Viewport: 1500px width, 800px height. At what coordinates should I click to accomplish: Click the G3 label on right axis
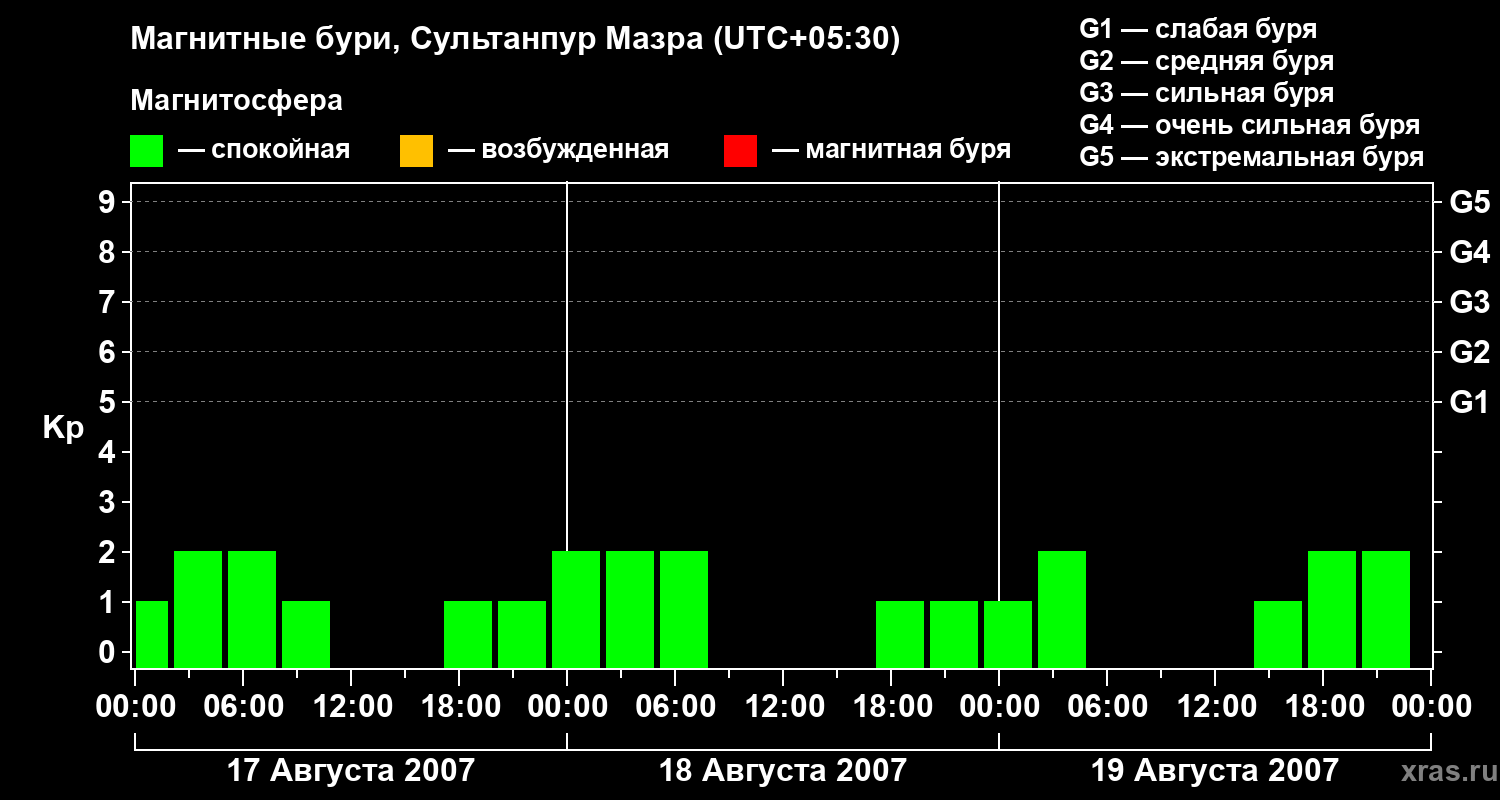tap(1470, 302)
